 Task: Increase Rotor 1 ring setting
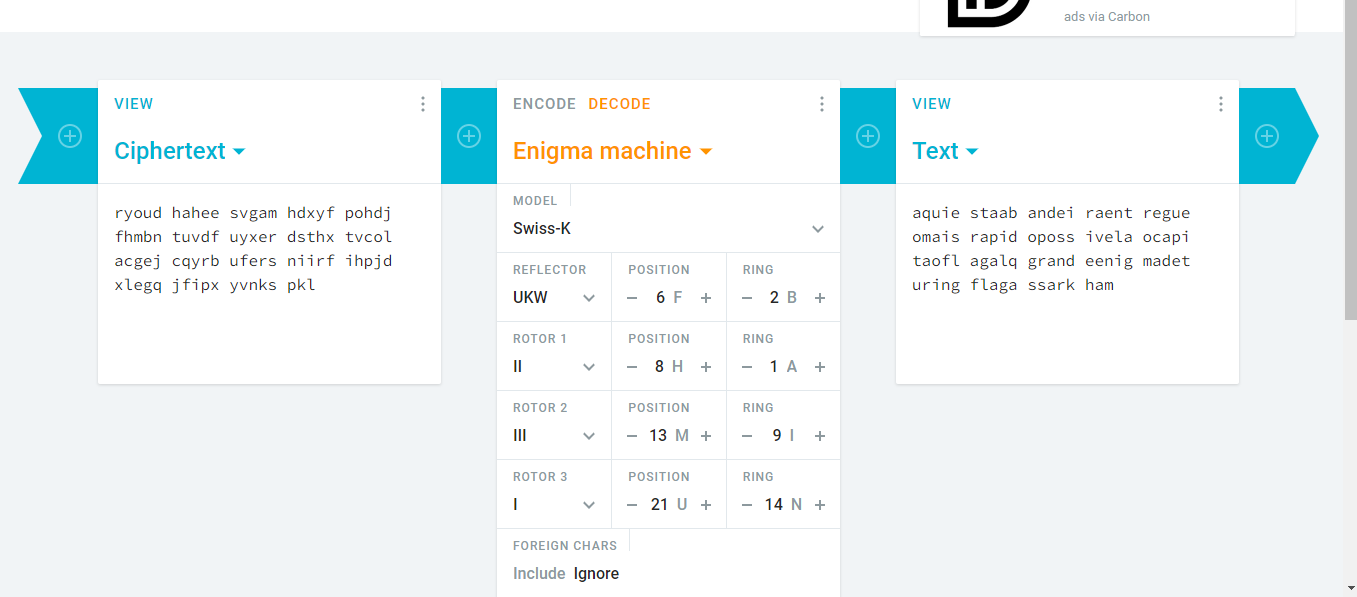[820, 367]
